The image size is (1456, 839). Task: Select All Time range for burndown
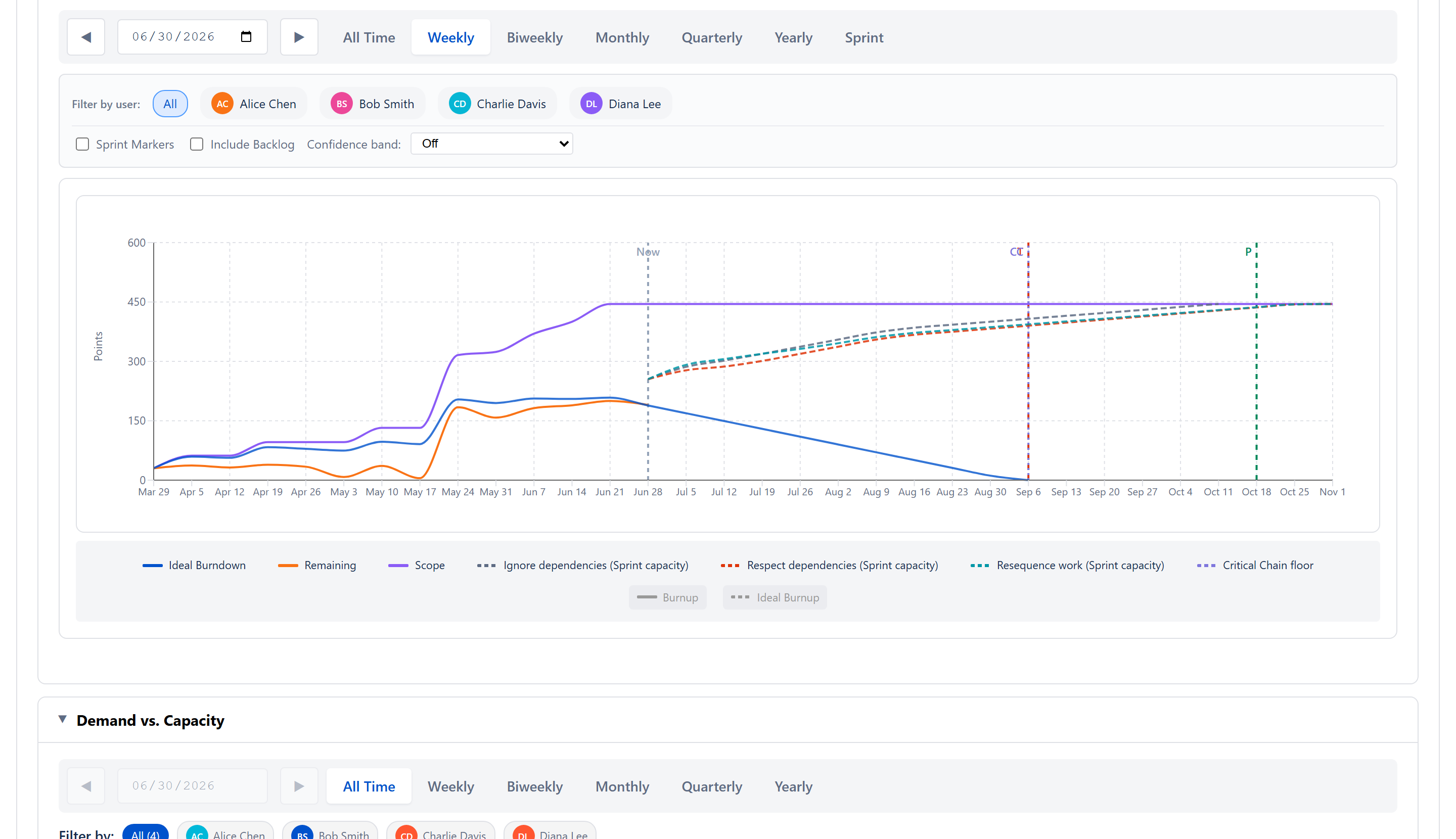point(369,37)
